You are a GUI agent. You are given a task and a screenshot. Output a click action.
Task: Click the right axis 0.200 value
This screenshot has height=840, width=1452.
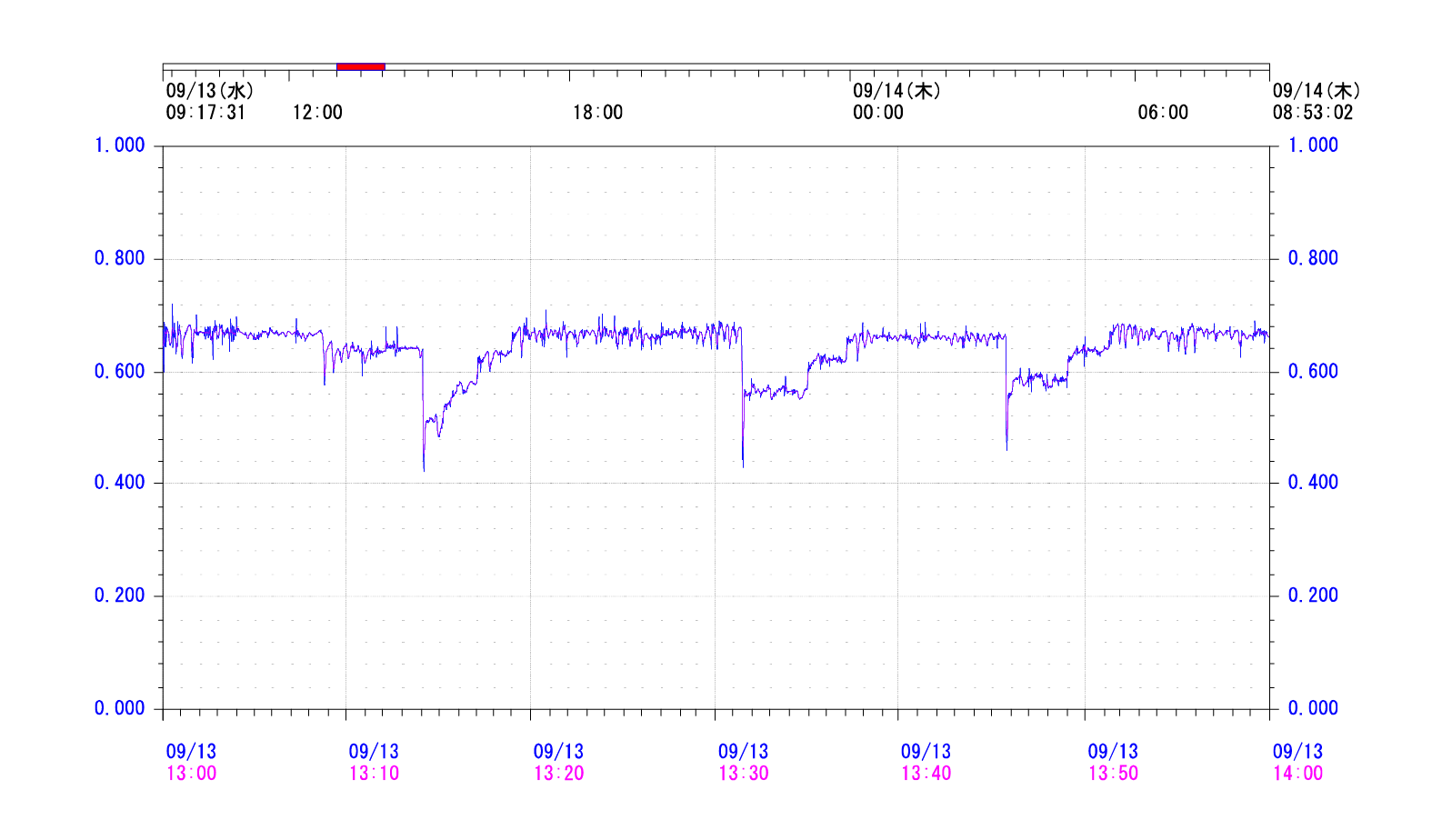pos(1313,595)
